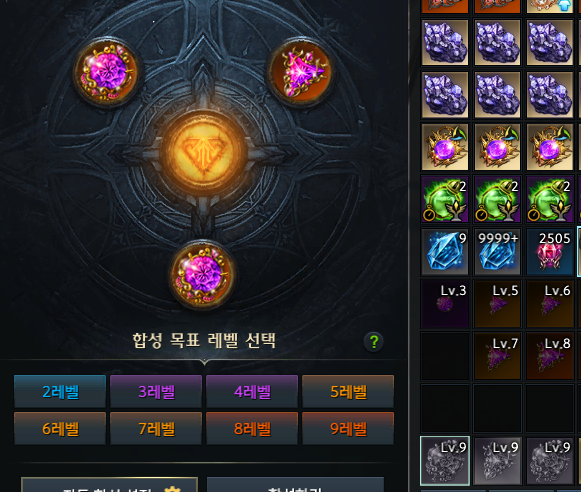The width and height of the screenshot is (581, 492).
Task: Click the blue crystal stack labeled 9999+
Action: coord(497,252)
